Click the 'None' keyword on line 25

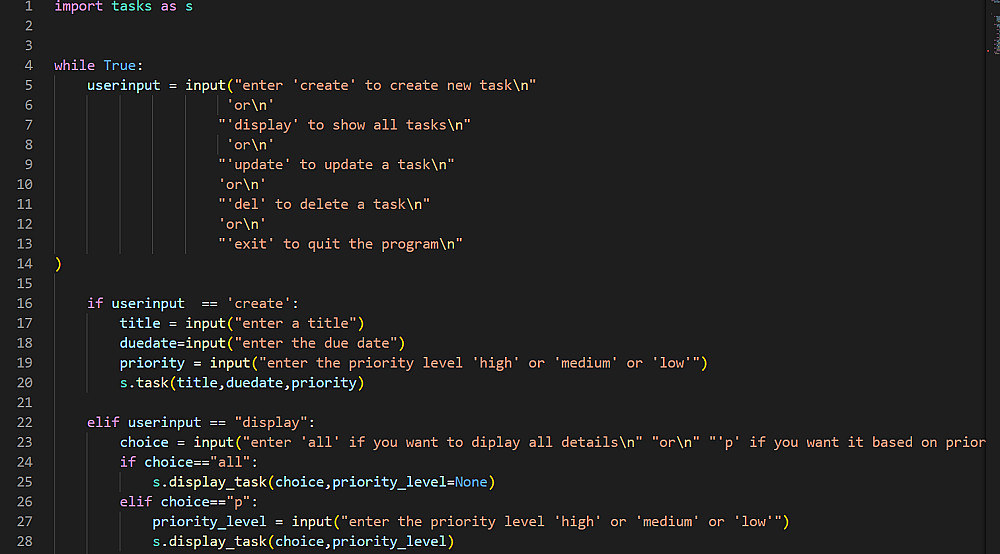point(471,482)
